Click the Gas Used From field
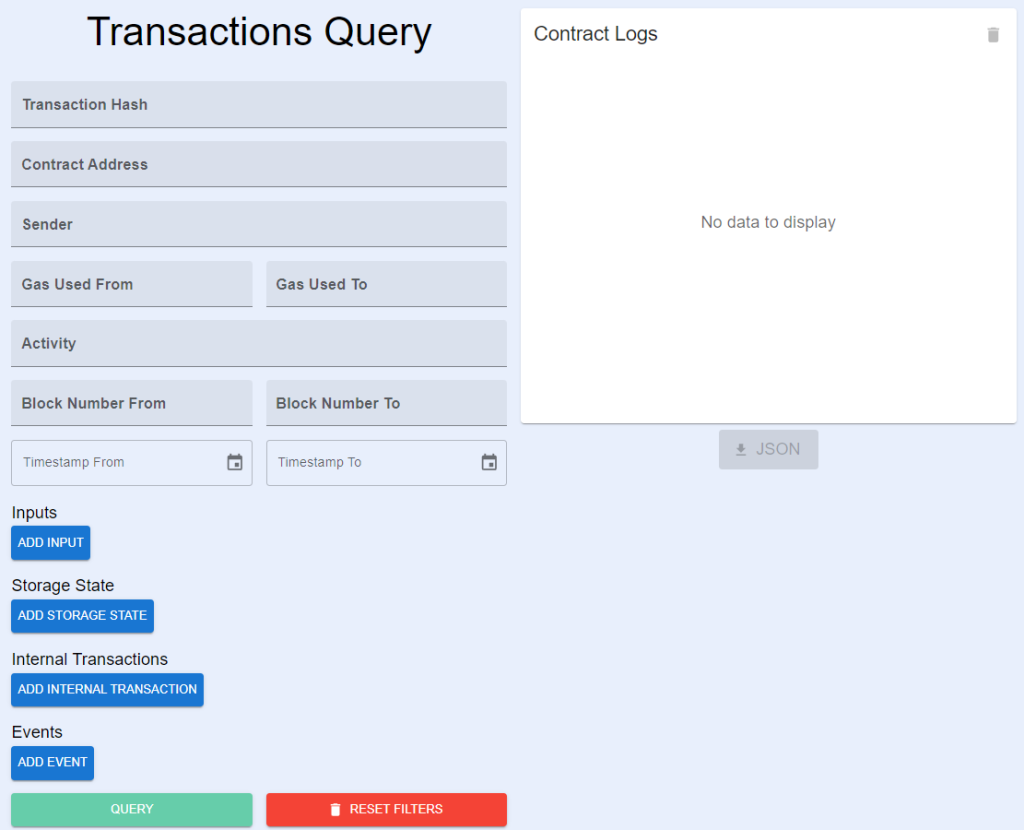1024x830 pixels. (131, 284)
